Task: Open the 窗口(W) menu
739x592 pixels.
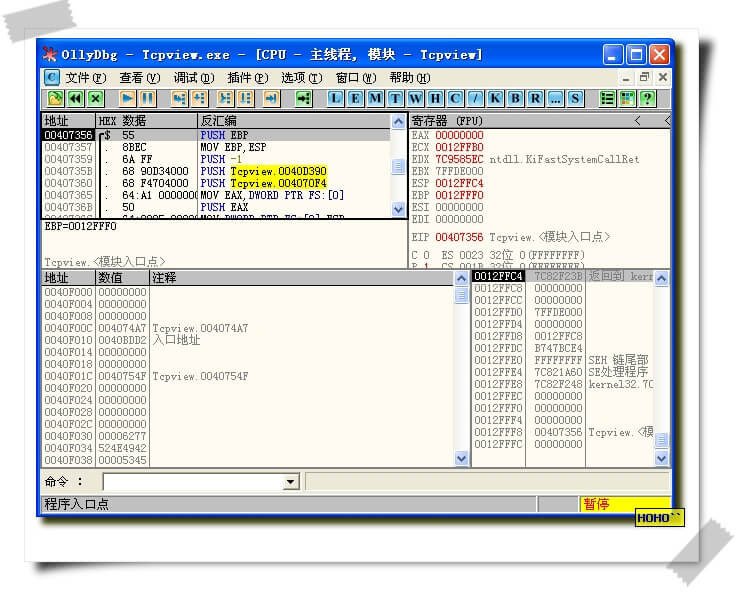Action: coord(356,77)
